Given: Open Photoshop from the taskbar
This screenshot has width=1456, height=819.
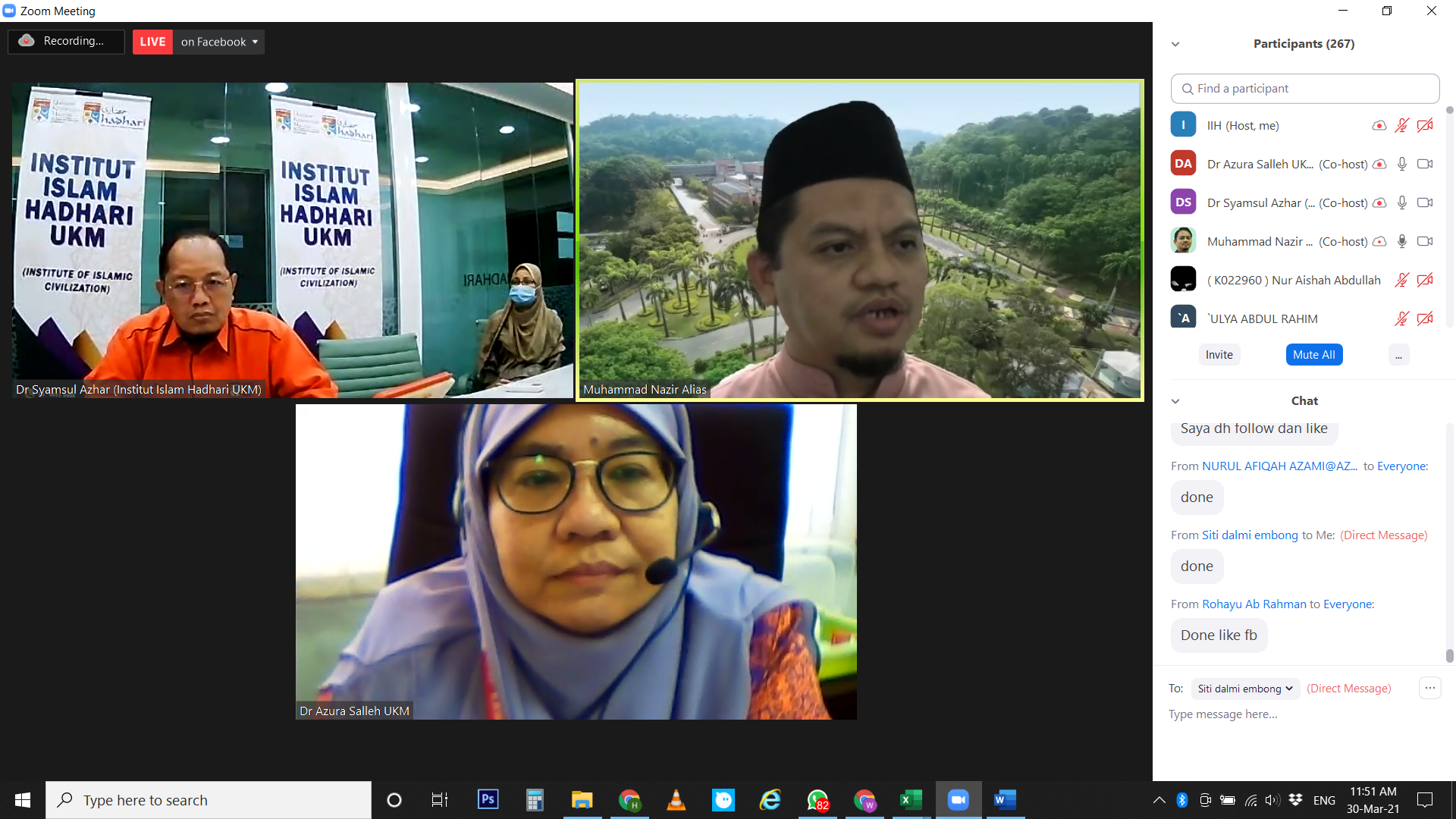Looking at the screenshot, I should (488, 800).
